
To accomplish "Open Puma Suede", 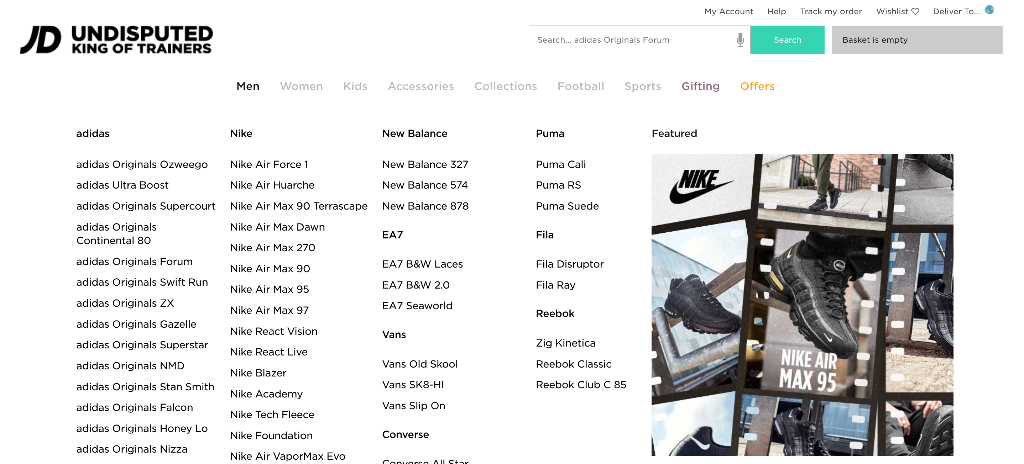I will (x=568, y=207).
